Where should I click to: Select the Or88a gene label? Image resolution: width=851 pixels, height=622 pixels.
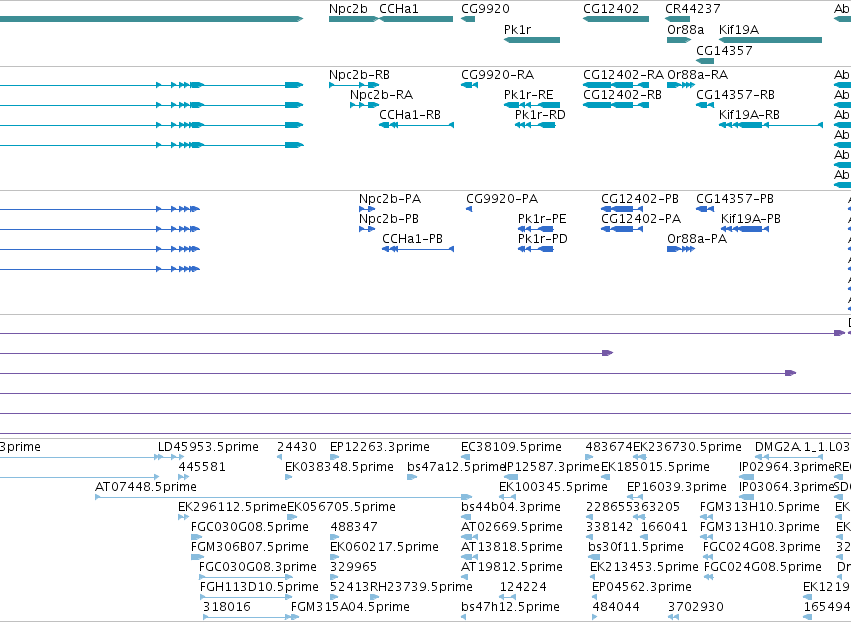[x=685, y=29]
